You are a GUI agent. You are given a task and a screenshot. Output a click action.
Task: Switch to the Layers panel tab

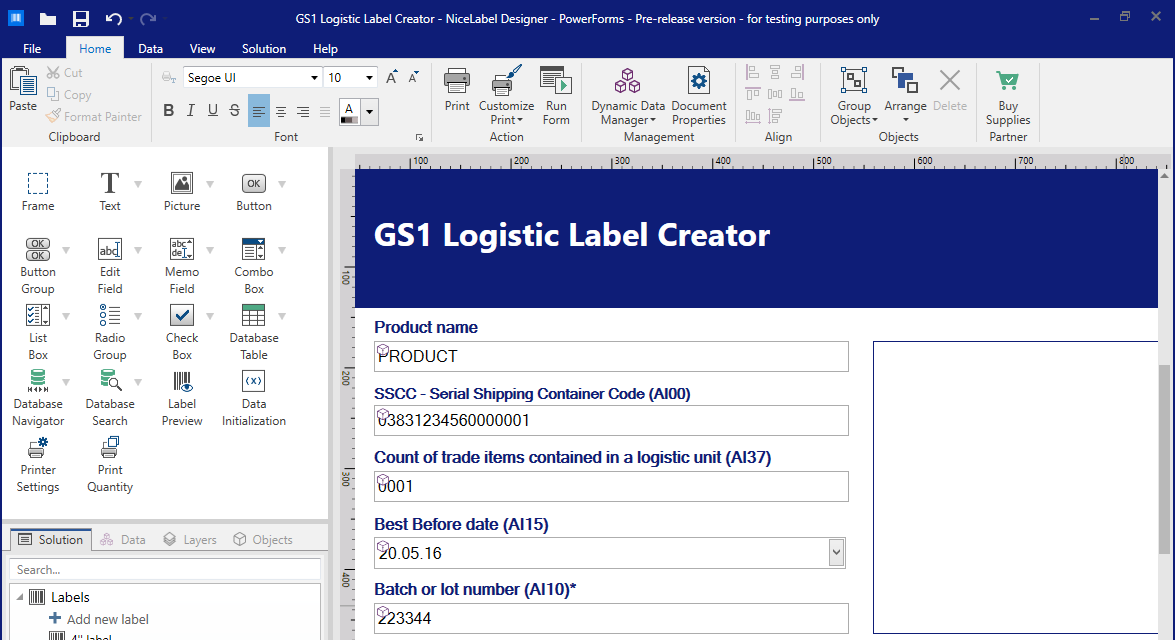point(189,539)
